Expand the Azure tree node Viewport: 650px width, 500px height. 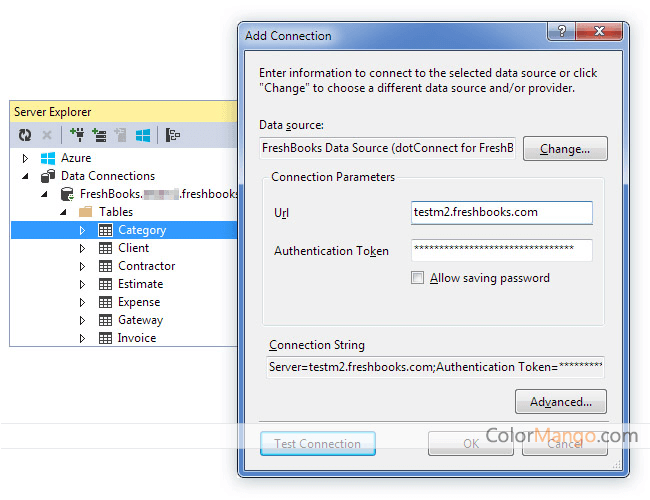click(25, 158)
